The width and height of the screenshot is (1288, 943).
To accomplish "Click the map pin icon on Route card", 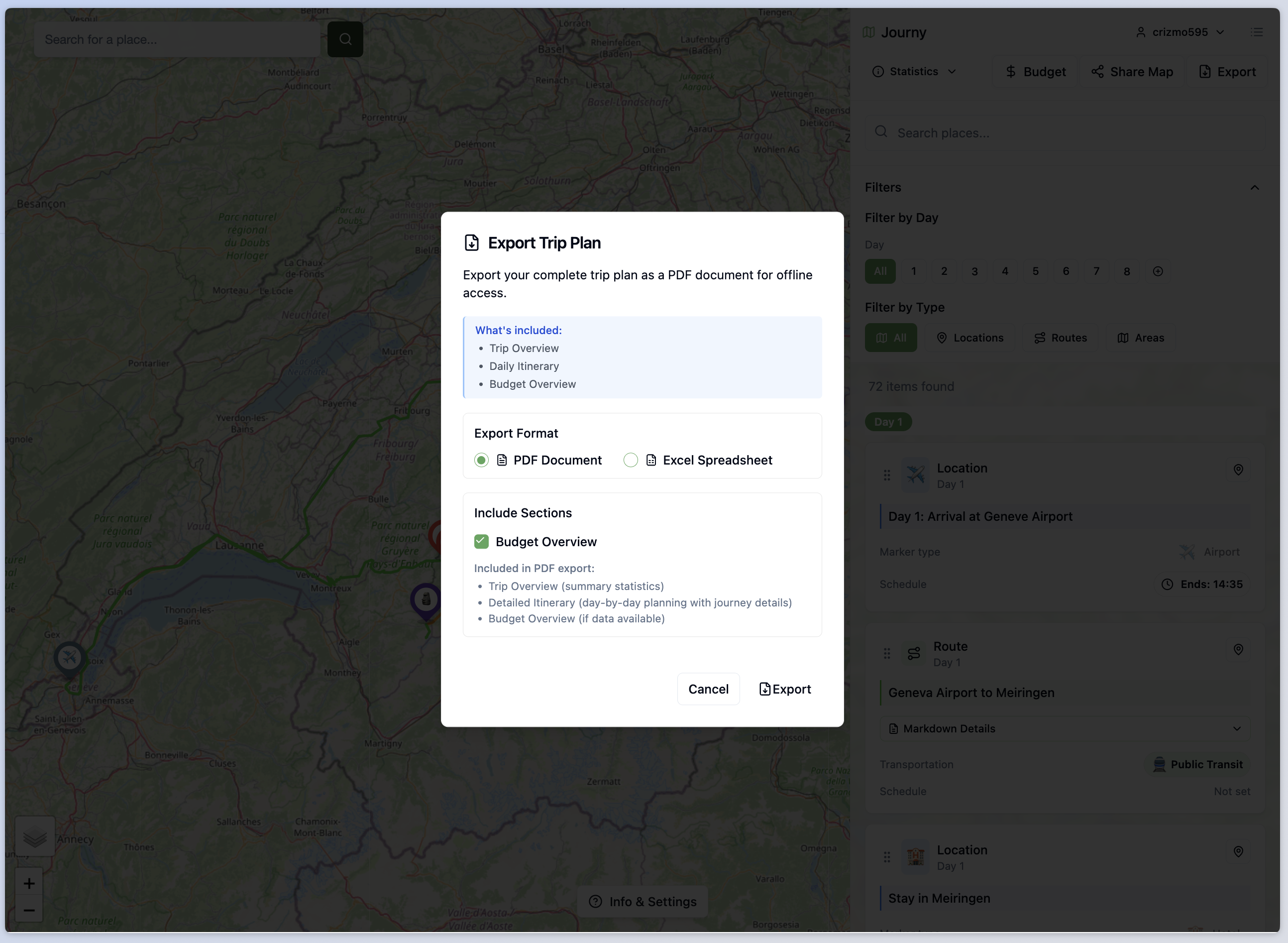I will click(1238, 650).
